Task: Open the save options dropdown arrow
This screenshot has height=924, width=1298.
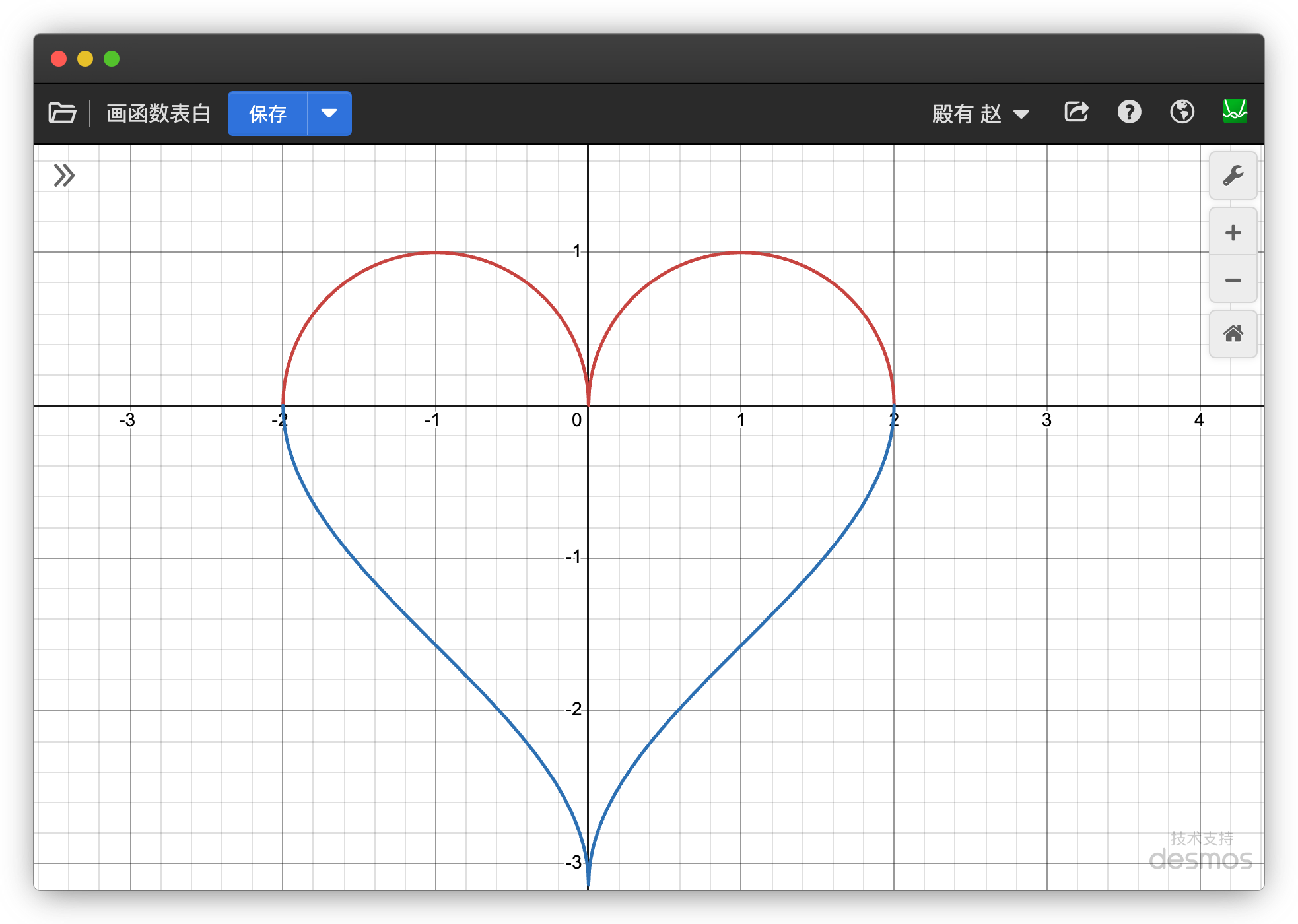Action: (x=329, y=114)
